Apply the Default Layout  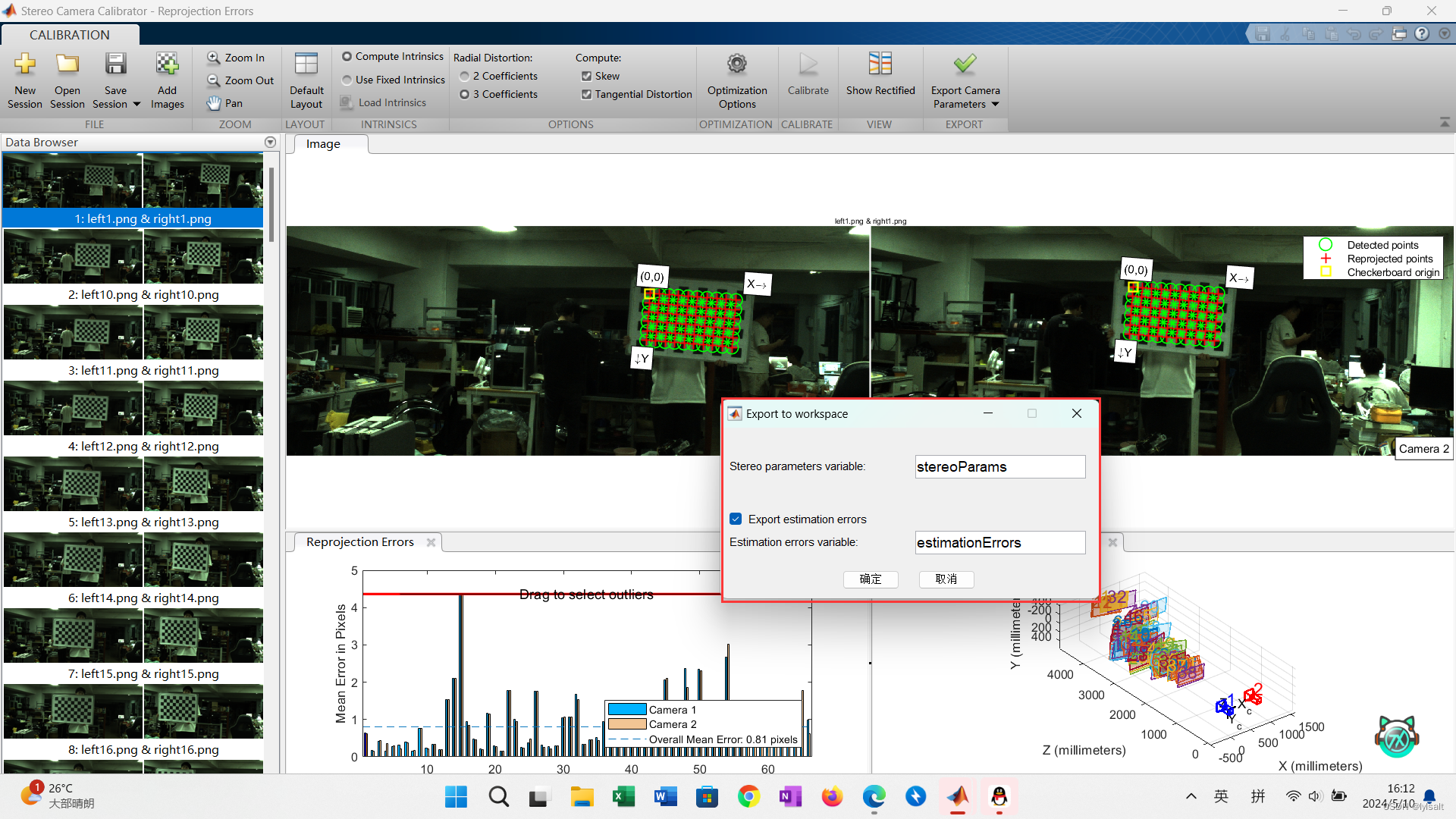click(306, 65)
